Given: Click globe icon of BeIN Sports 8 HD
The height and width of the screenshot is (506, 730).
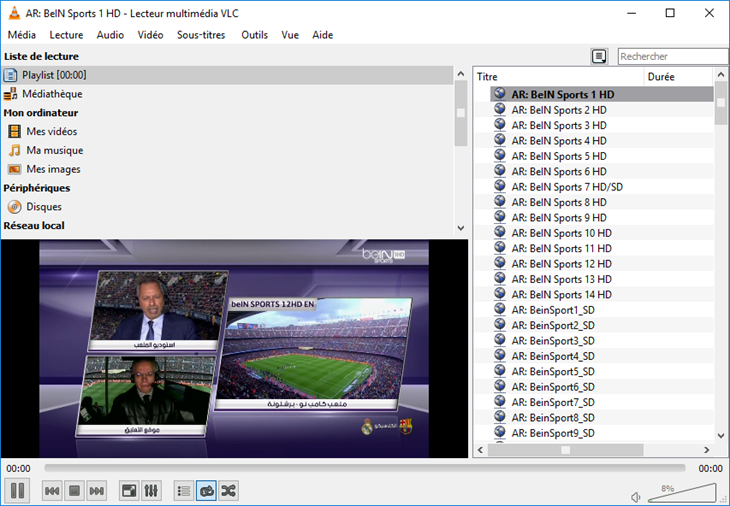Looking at the screenshot, I should coord(500,201).
